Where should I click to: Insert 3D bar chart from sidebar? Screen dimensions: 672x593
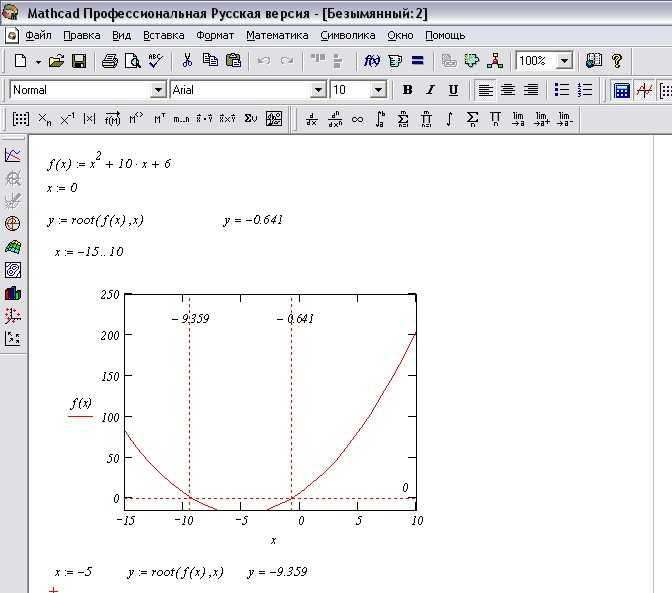point(13,294)
